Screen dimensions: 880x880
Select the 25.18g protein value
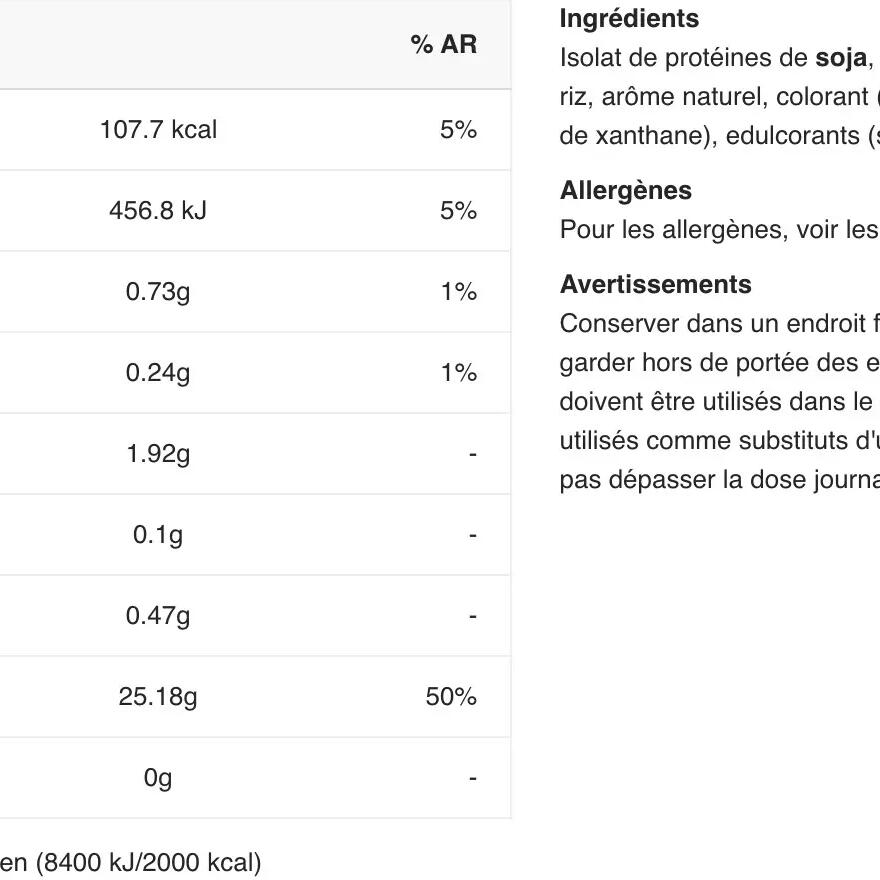click(158, 697)
